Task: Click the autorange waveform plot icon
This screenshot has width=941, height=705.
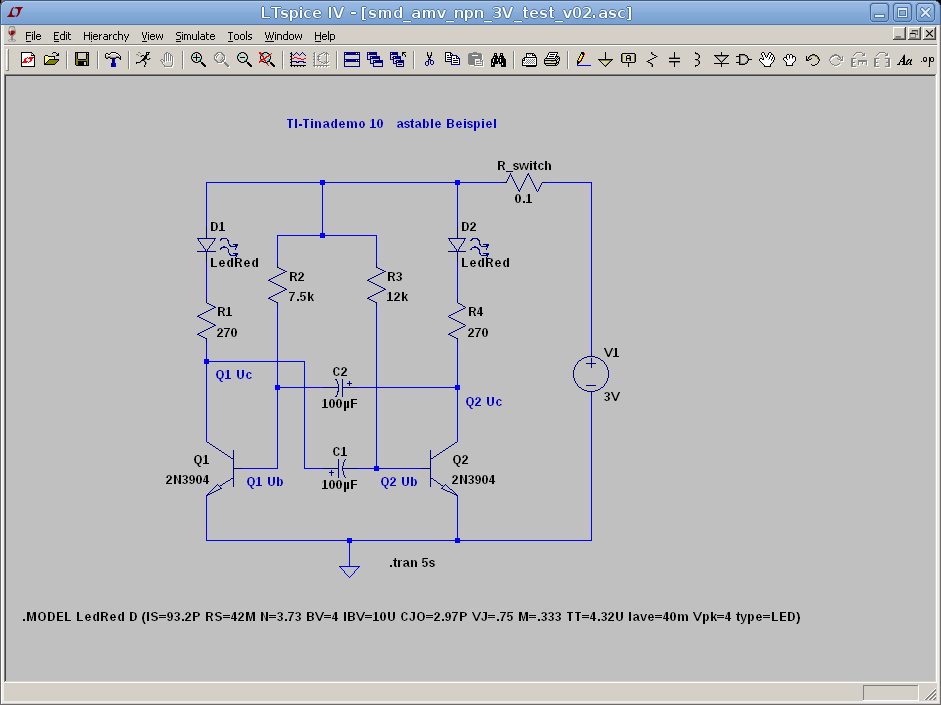Action: click(x=298, y=59)
